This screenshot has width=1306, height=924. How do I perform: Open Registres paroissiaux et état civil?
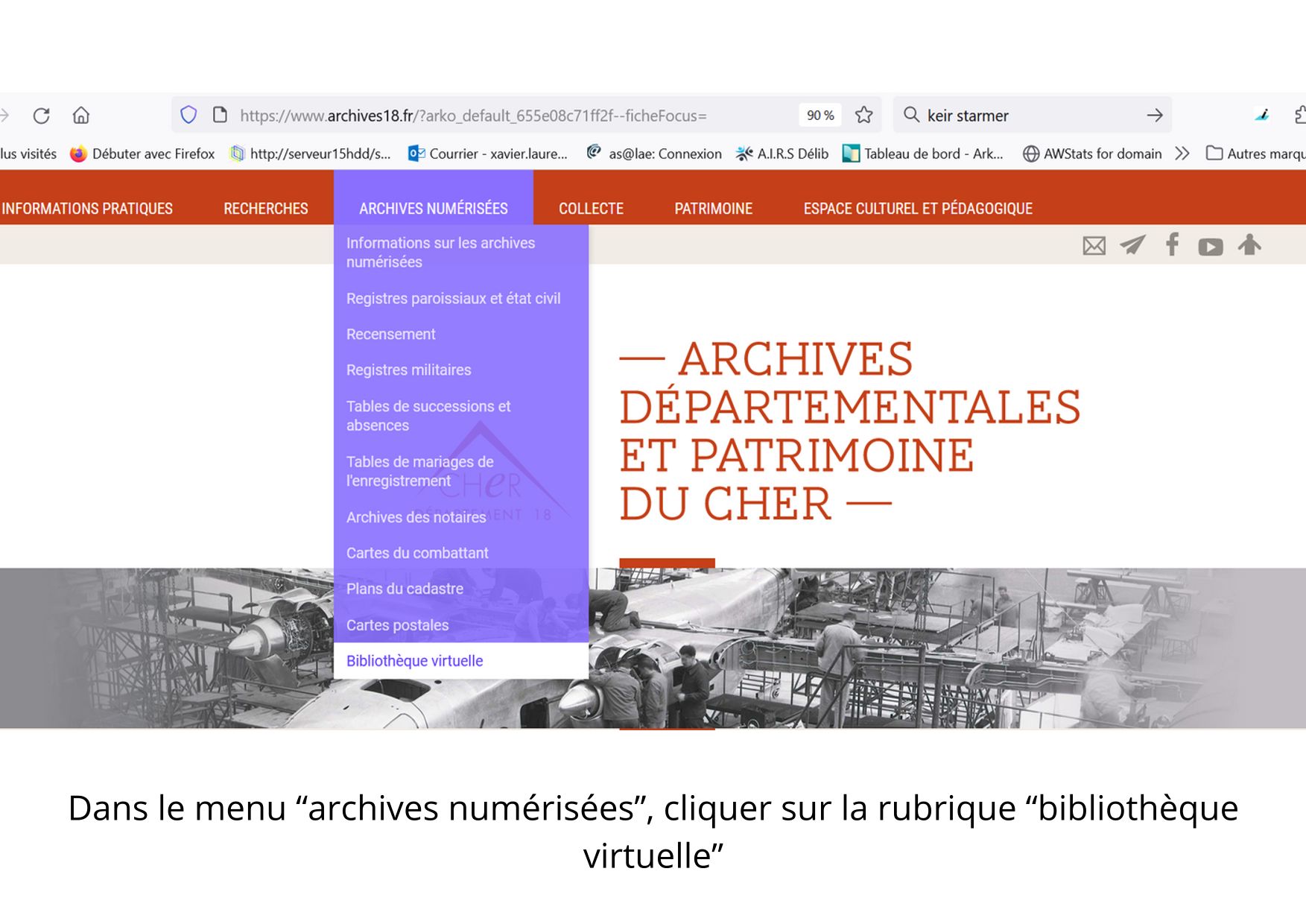click(x=453, y=299)
